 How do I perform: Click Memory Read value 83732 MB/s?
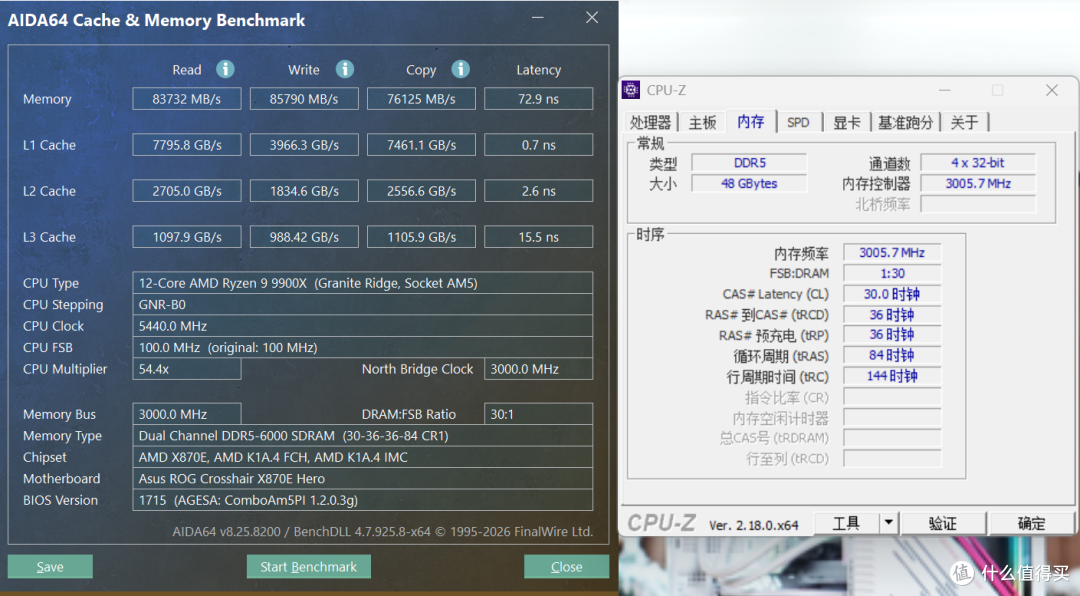(187, 99)
